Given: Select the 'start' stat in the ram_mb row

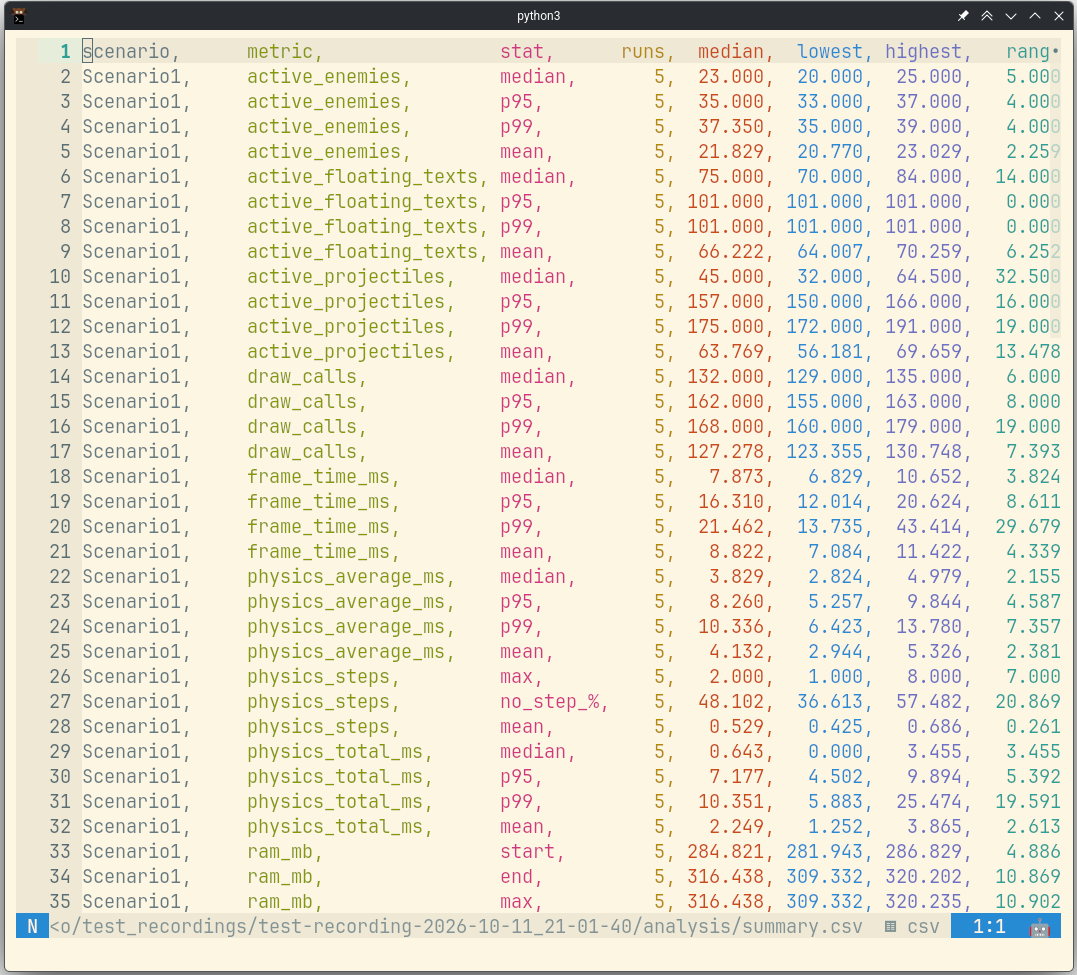Looking at the screenshot, I should point(528,851).
